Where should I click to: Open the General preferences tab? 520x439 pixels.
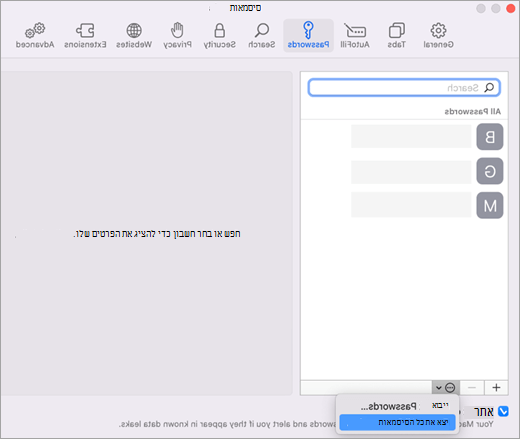(x=438, y=35)
